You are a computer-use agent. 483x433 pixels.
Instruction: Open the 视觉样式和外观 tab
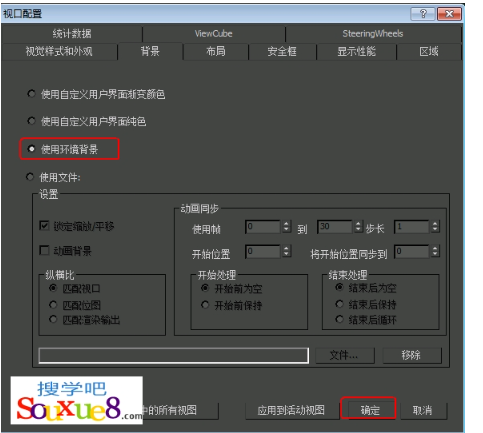pos(59,52)
